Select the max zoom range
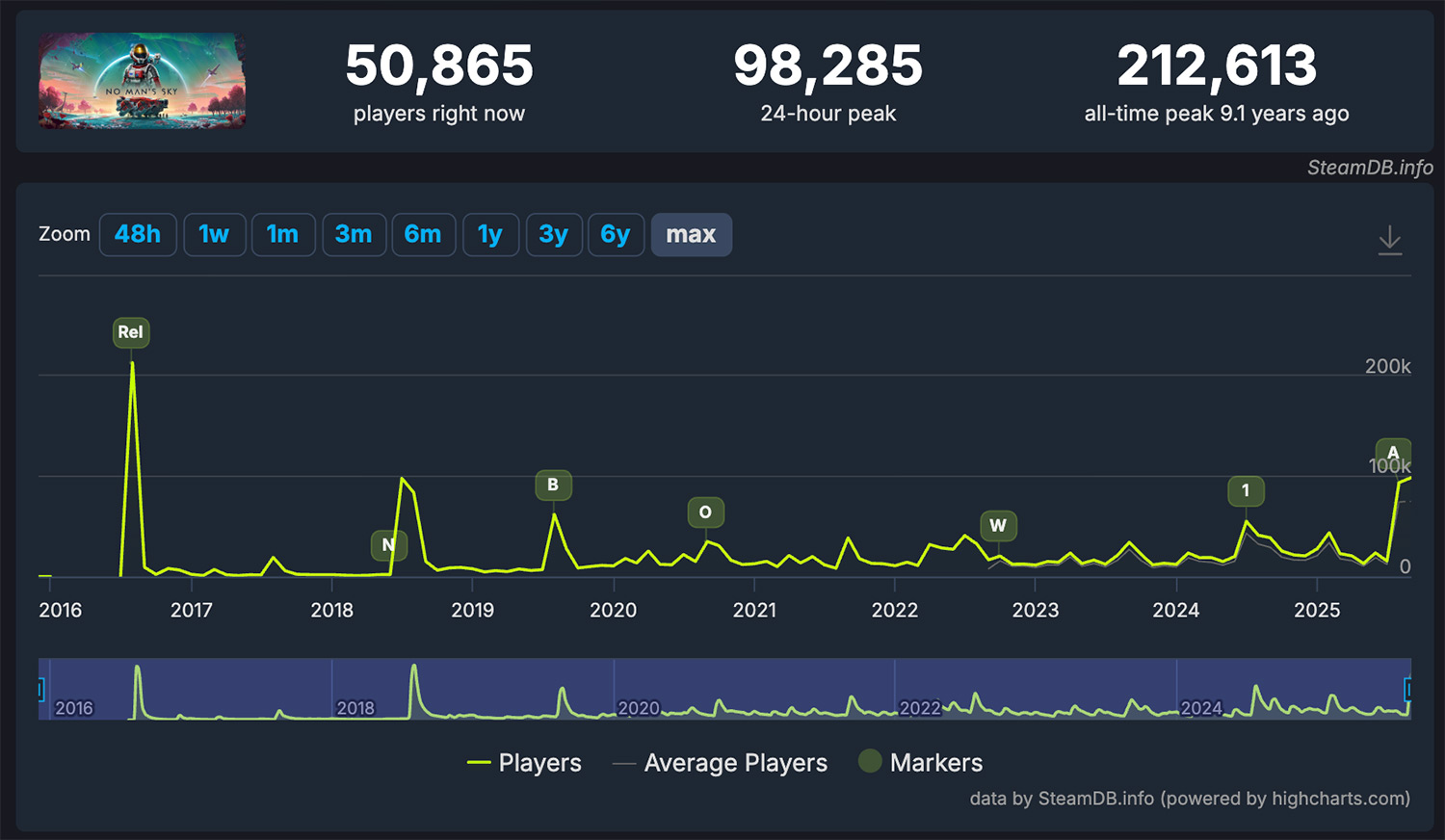 click(x=691, y=235)
